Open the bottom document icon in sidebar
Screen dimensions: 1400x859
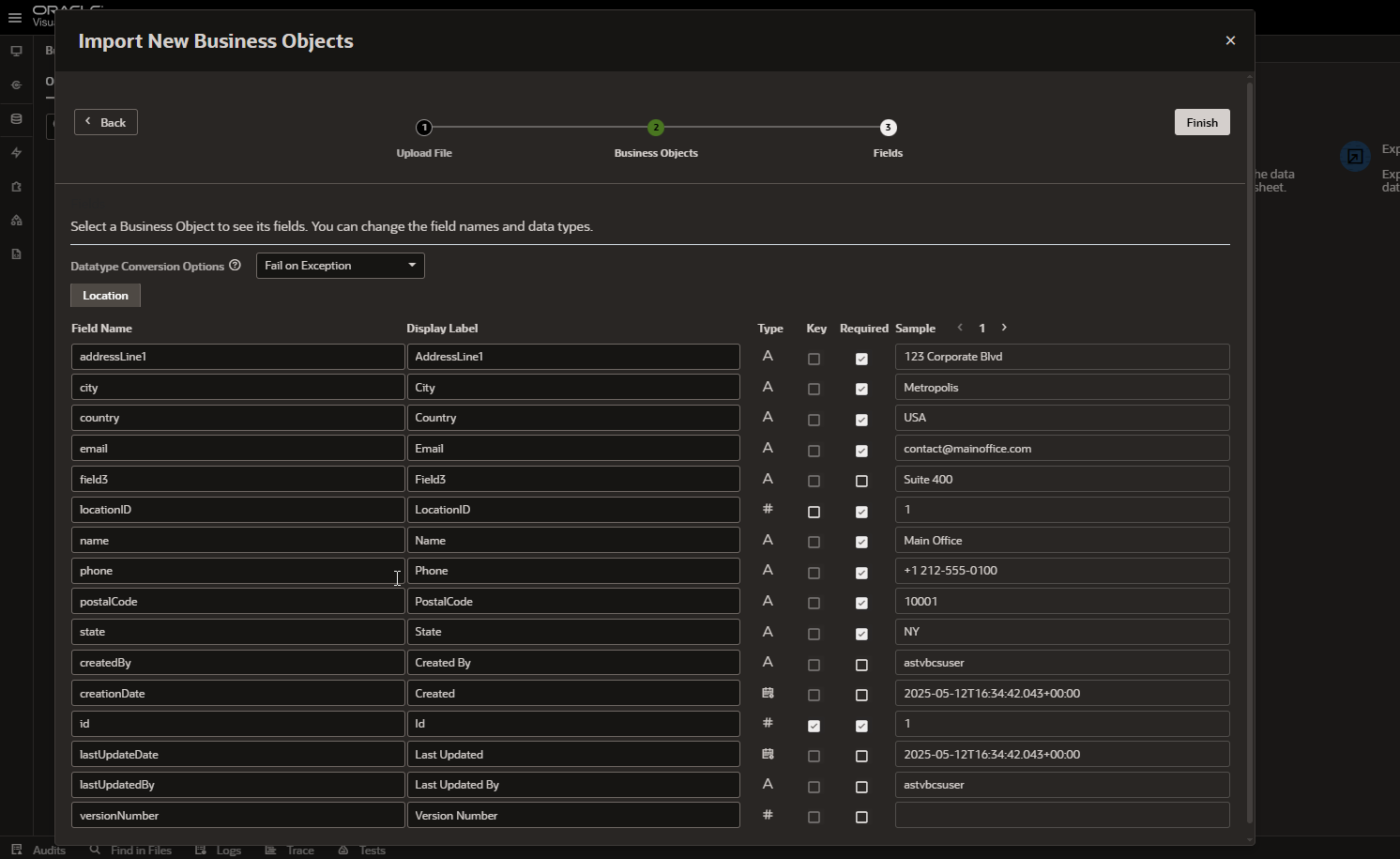[x=16, y=254]
